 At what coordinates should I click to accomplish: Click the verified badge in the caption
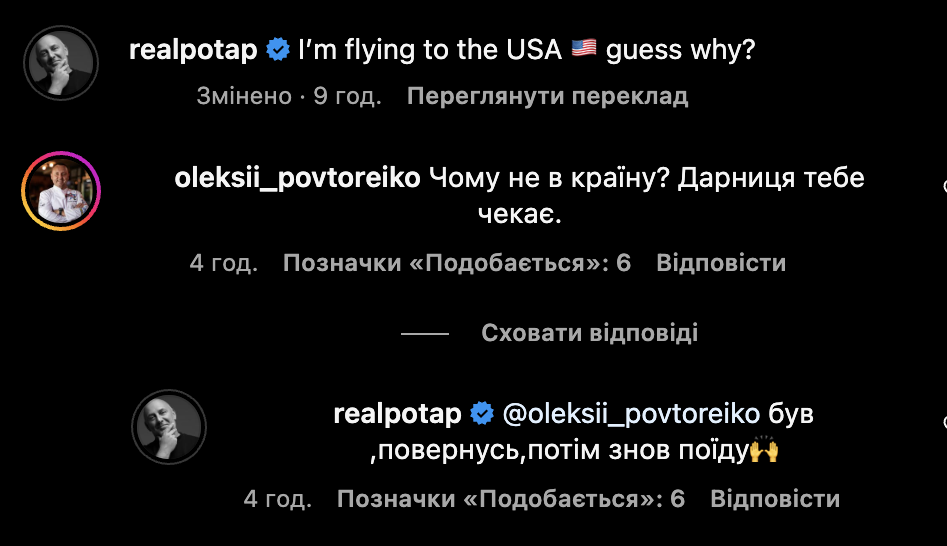click(x=278, y=50)
